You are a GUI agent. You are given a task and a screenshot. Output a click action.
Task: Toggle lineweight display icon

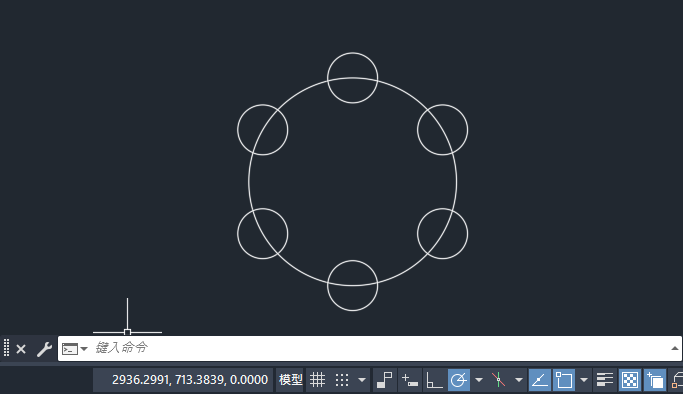(x=605, y=380)
